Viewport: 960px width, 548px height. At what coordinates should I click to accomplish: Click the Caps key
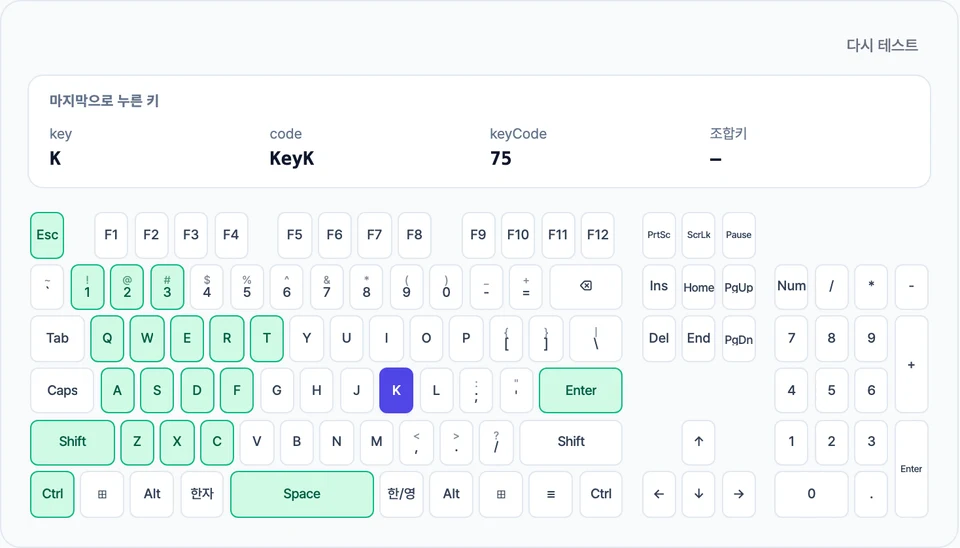click(x=62, y=391)
